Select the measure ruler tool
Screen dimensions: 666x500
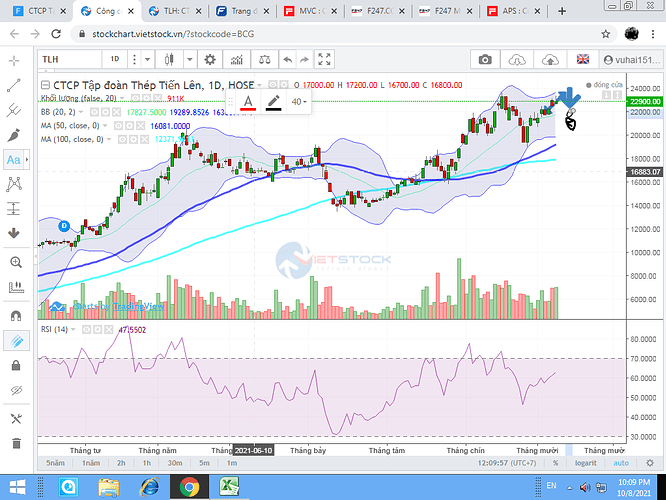coord(16,287)
